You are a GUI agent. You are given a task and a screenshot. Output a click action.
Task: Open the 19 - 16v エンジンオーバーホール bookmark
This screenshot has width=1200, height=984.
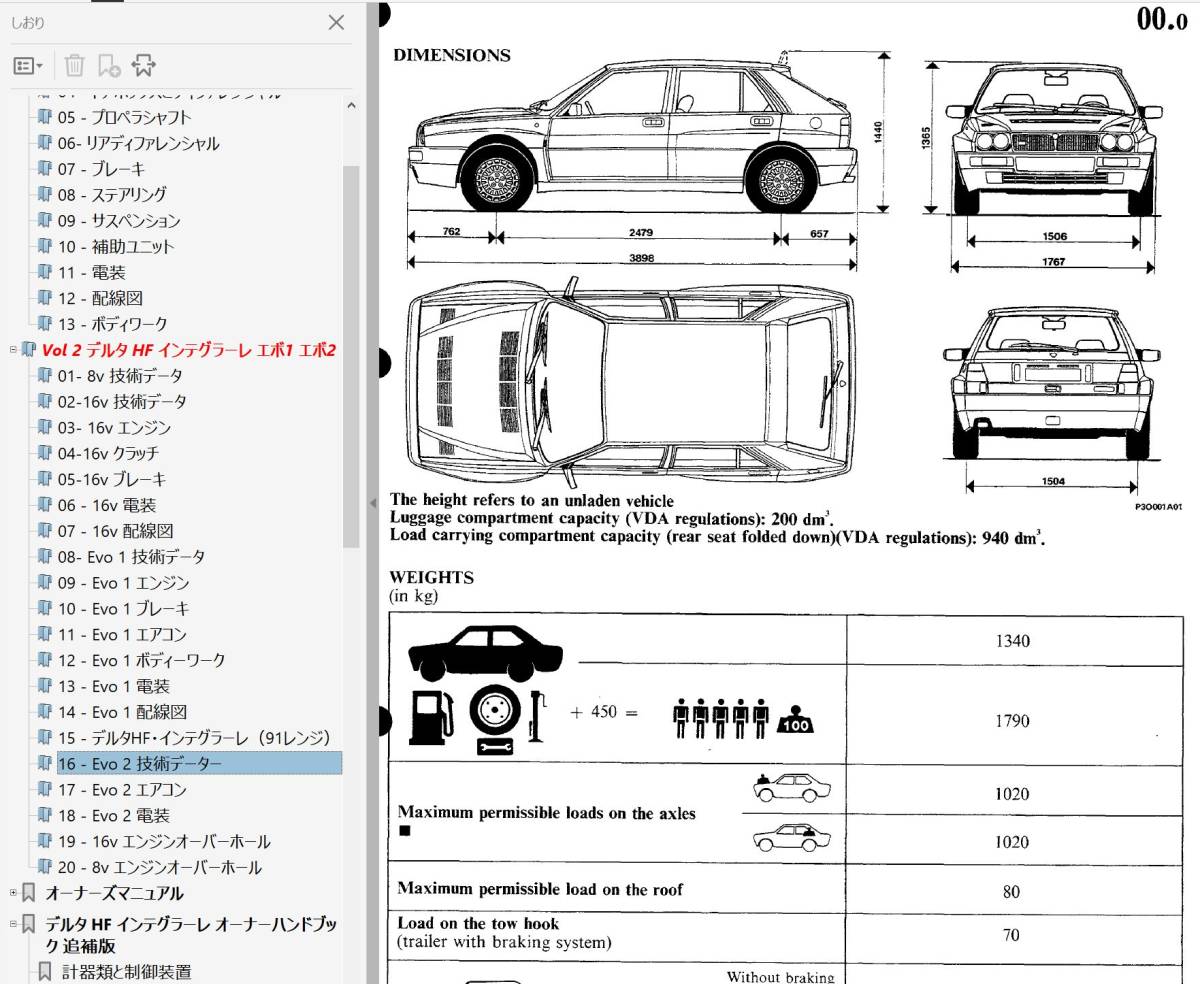pos(164,842)
